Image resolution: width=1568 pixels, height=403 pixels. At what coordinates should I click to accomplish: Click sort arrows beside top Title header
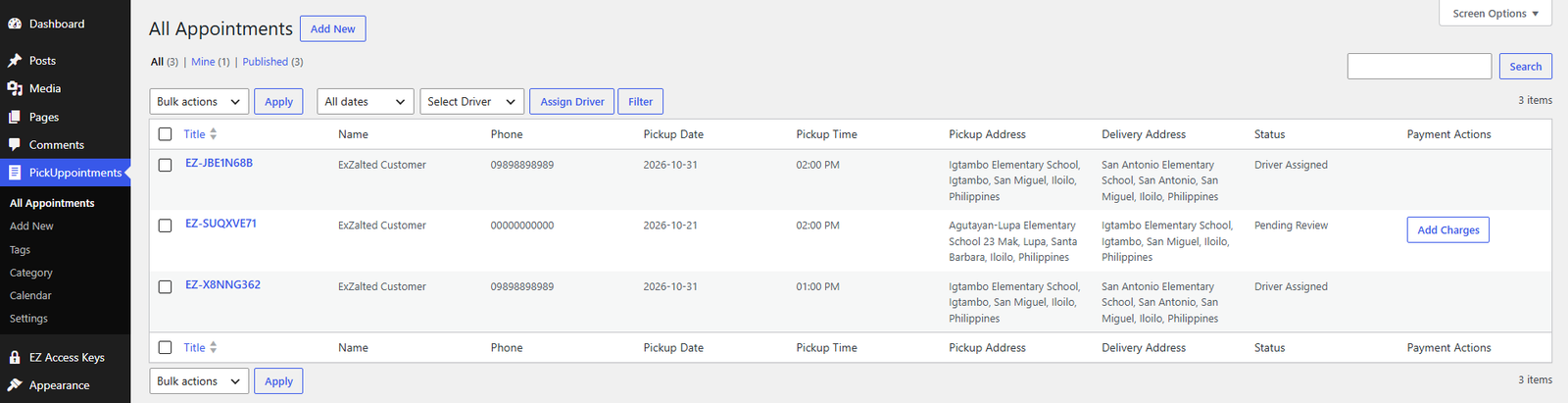214,134
